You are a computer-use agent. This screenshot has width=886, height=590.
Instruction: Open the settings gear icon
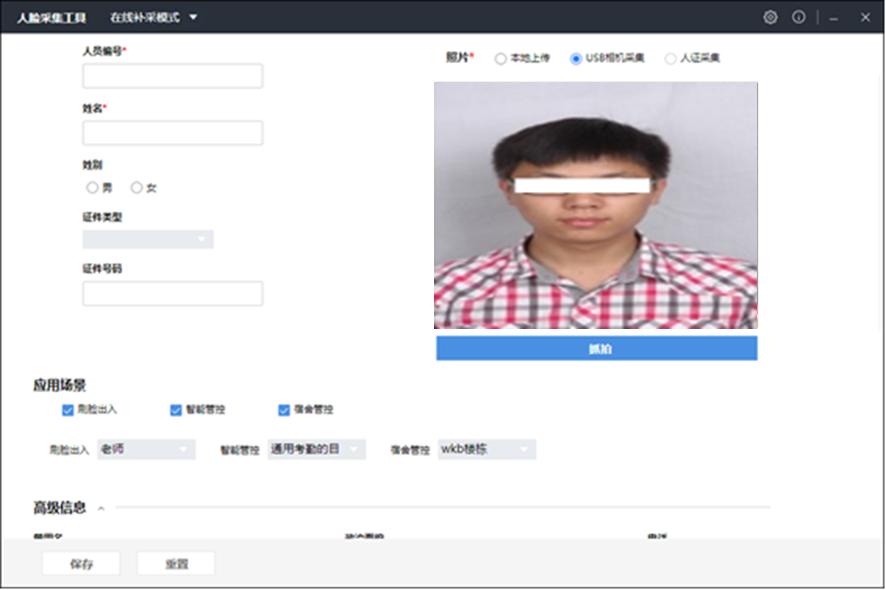tap(769, 17)
